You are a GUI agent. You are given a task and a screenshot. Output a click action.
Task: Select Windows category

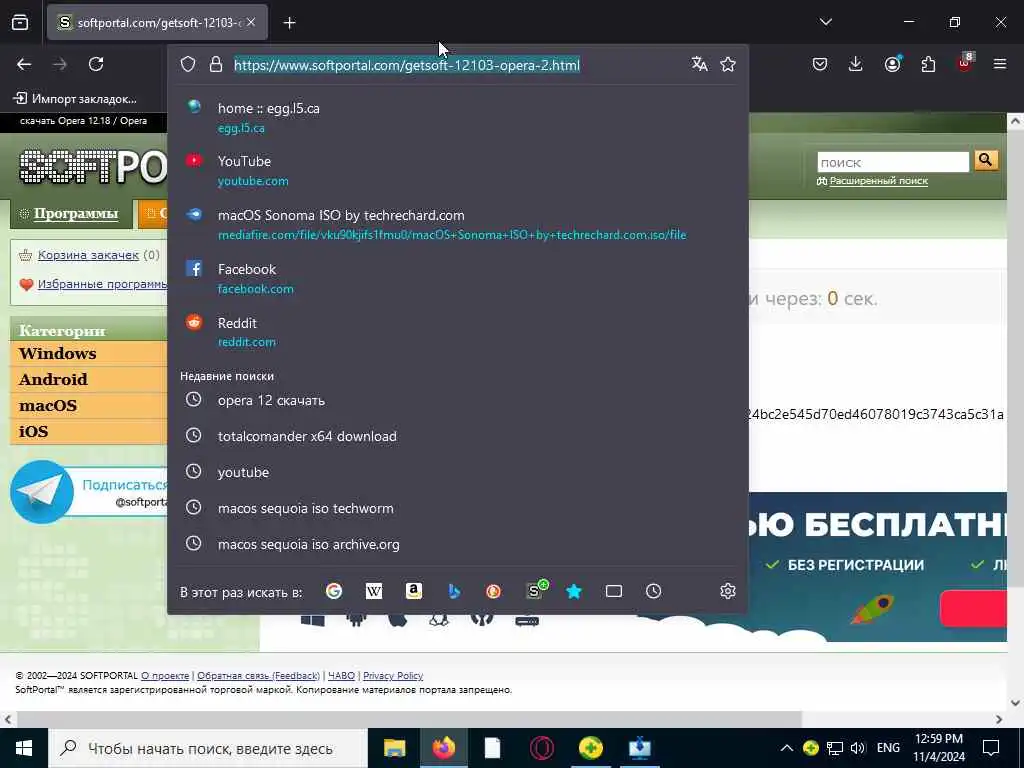[89, 353]
